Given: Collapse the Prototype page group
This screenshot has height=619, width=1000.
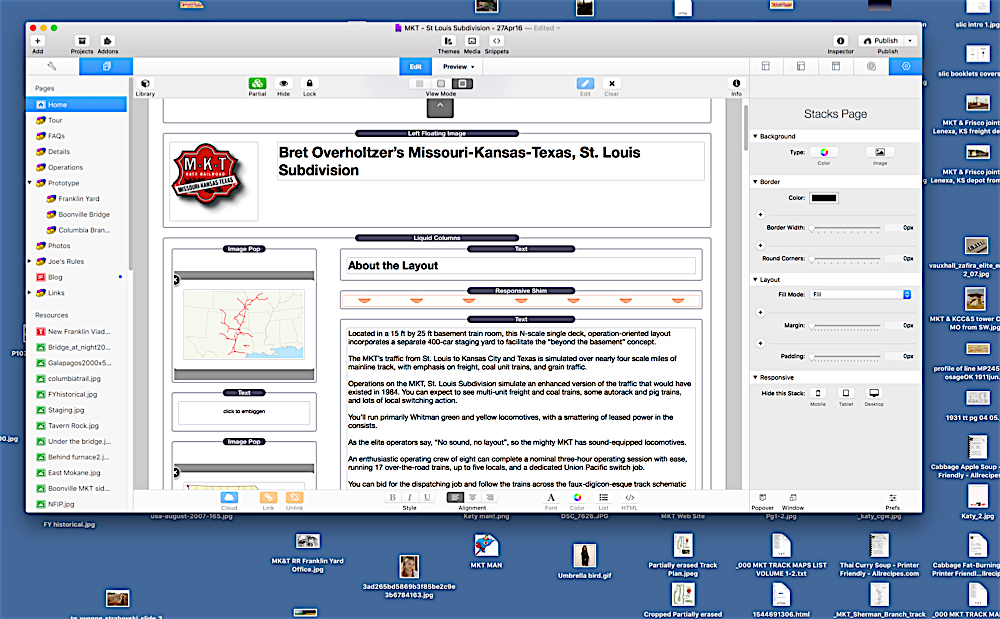Looking at the screenshot, I should [x=29, y=183].
